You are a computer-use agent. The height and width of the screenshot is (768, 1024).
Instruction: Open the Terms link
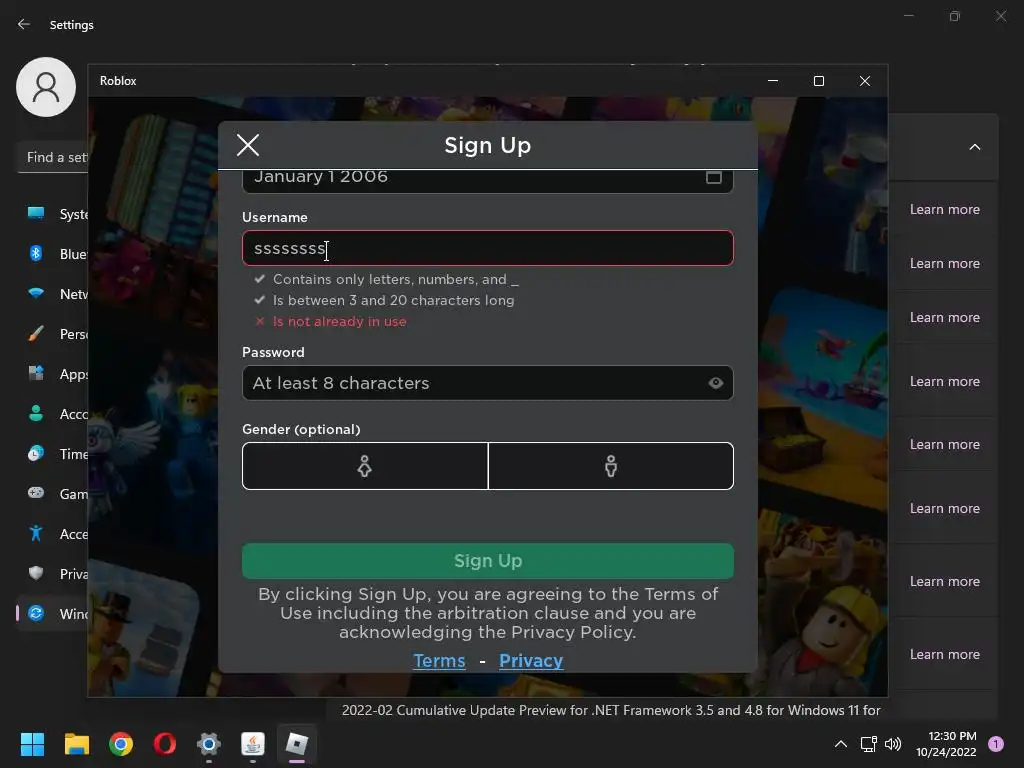tap(440, 660)
